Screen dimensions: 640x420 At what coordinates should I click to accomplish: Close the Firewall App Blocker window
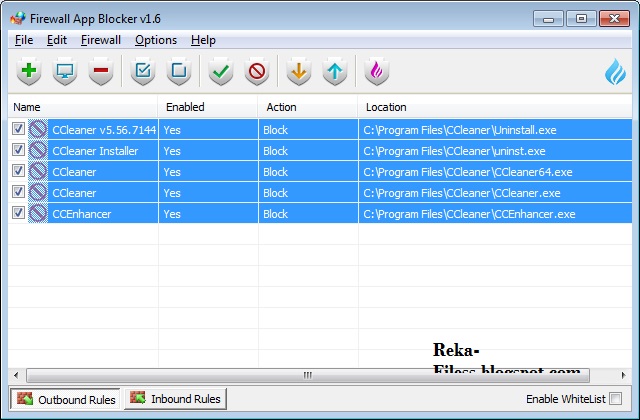pyautogui.click(x=614, y=19)
